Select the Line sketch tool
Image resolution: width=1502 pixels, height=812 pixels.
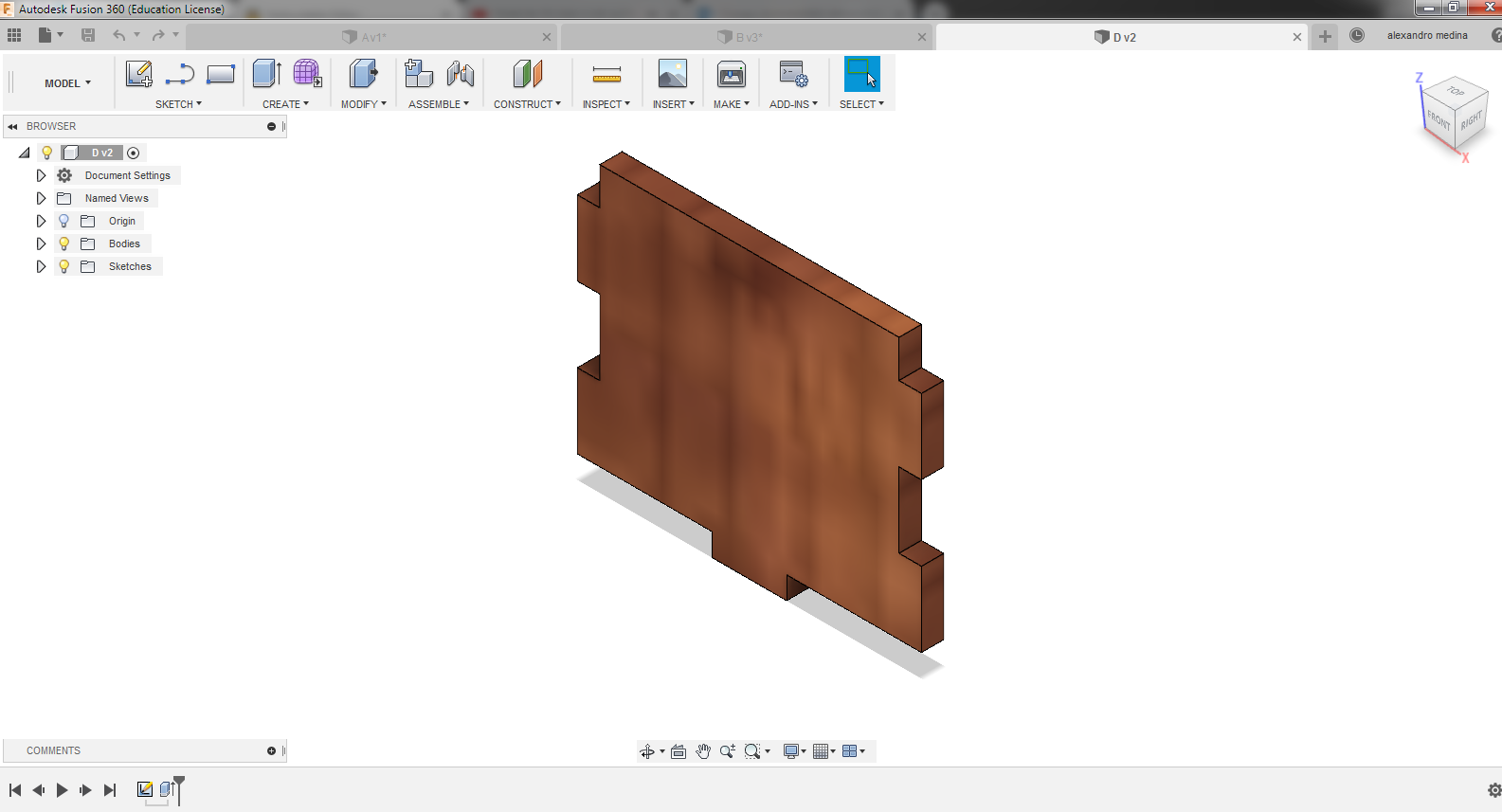pos(179,74)
